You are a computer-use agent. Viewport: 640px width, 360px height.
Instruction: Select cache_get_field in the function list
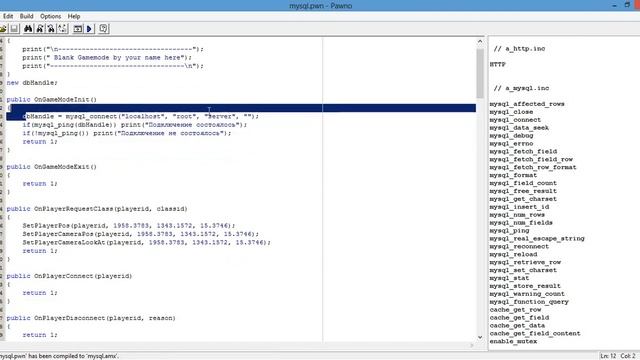click(x=519, y=318)
